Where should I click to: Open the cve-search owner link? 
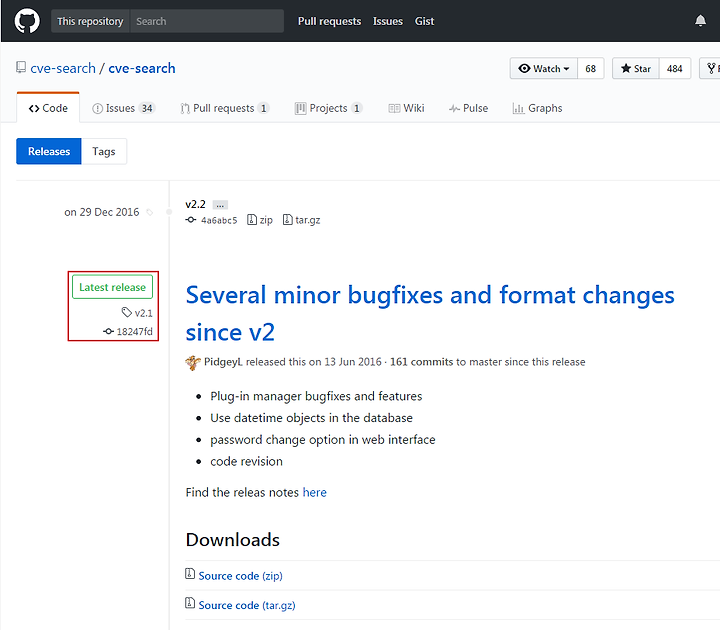click(x=63, y=68)
